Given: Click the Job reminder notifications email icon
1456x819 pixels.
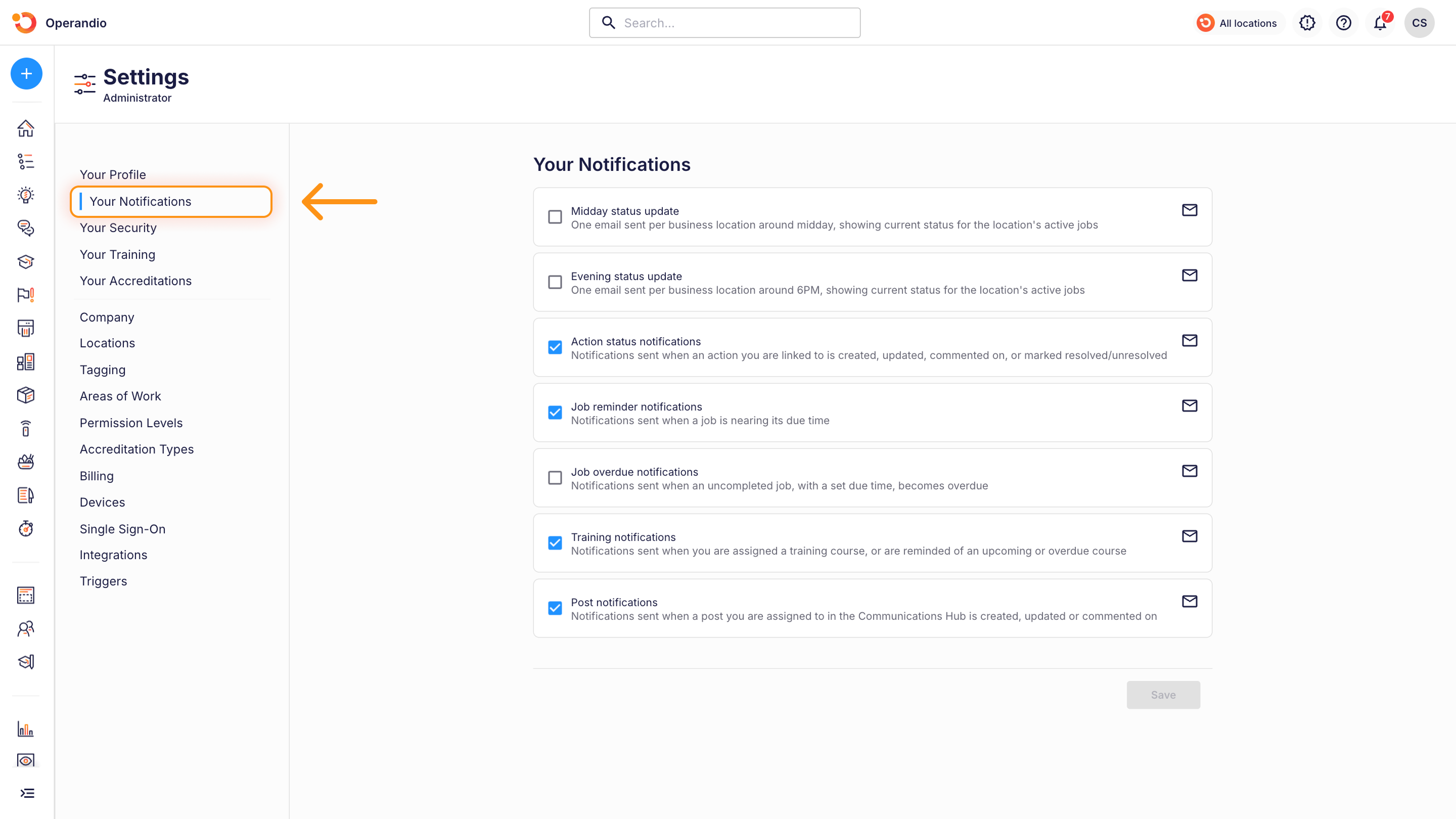Looking at the screenshot, I should pos(1190,406).
